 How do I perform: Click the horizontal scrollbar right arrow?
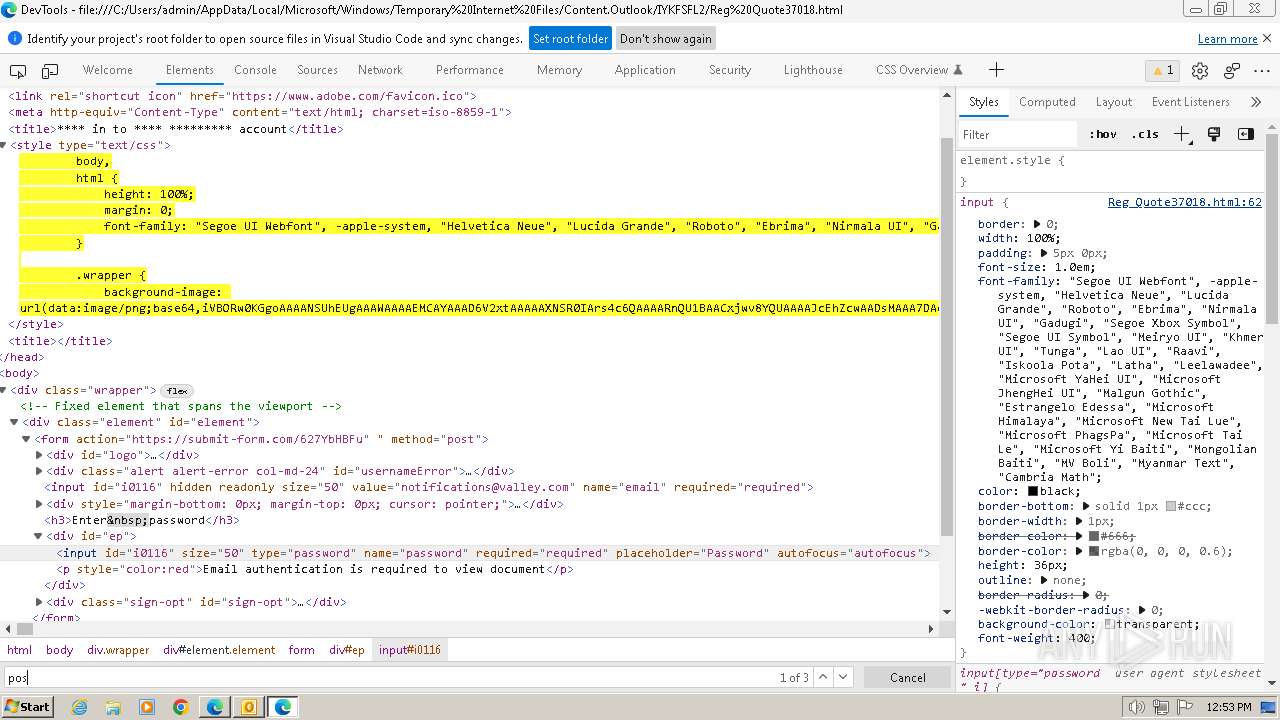[x=931, y=629]
